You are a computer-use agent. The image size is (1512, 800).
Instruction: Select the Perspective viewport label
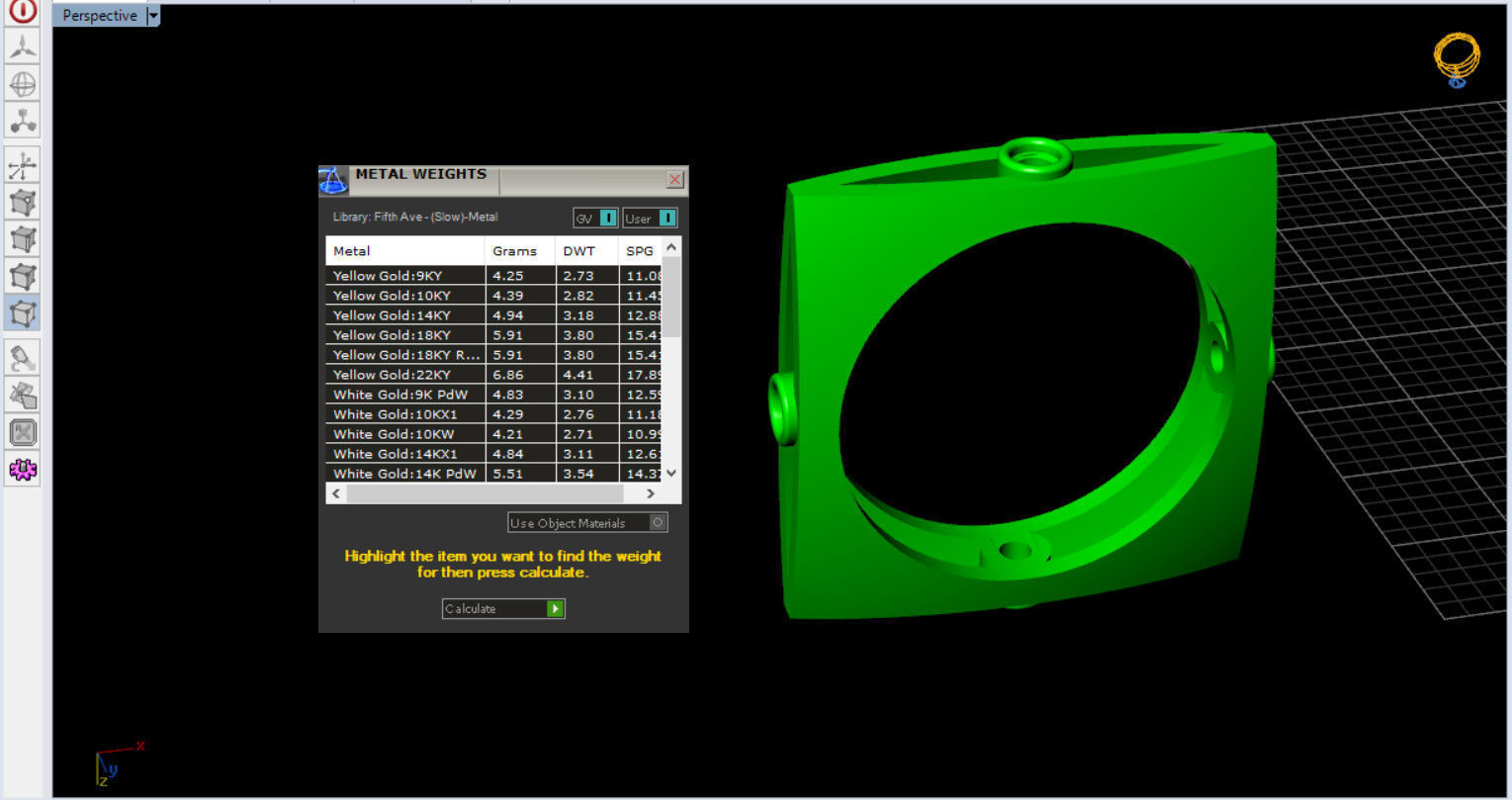pos(99,16)
